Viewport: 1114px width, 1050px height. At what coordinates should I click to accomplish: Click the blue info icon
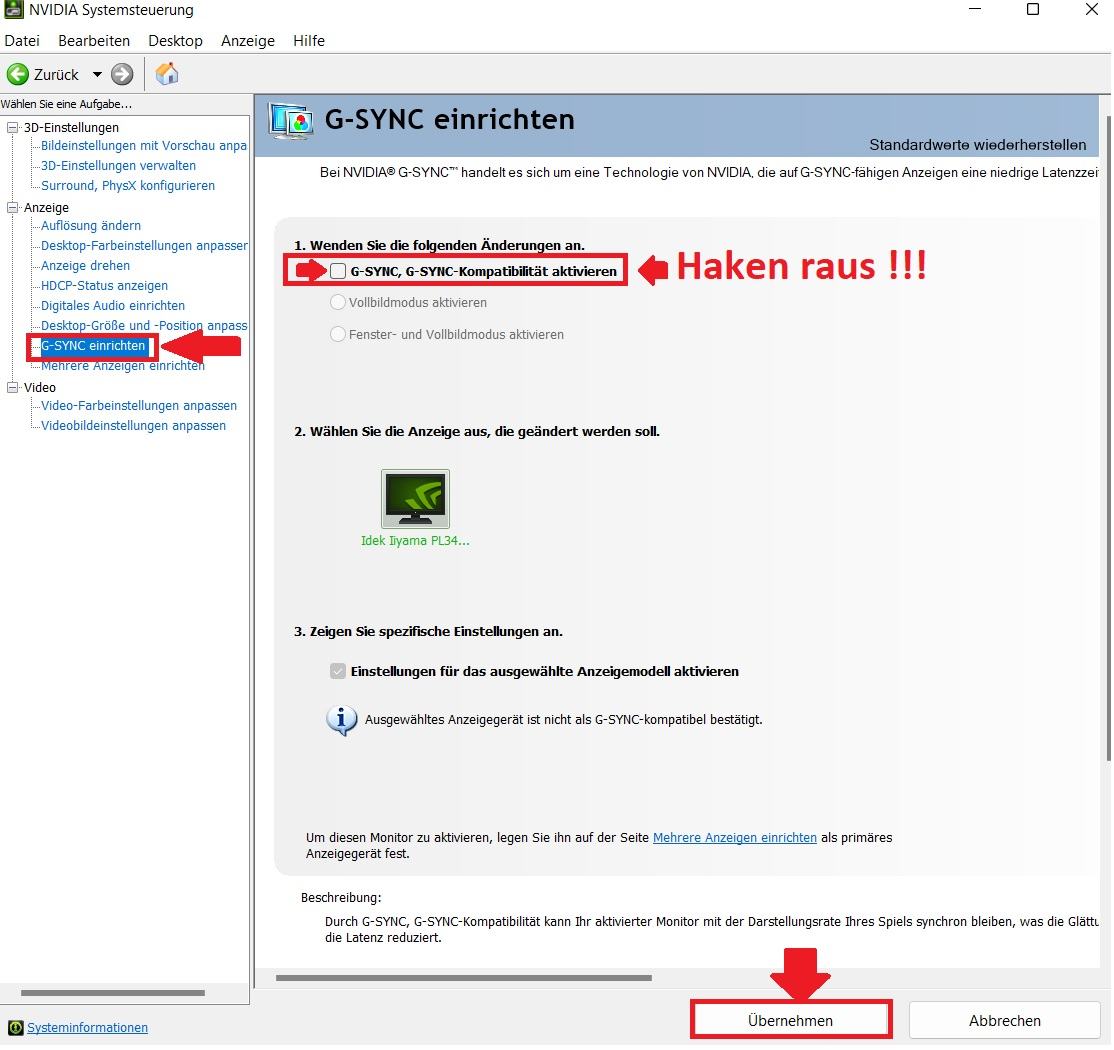pos(342,721)
